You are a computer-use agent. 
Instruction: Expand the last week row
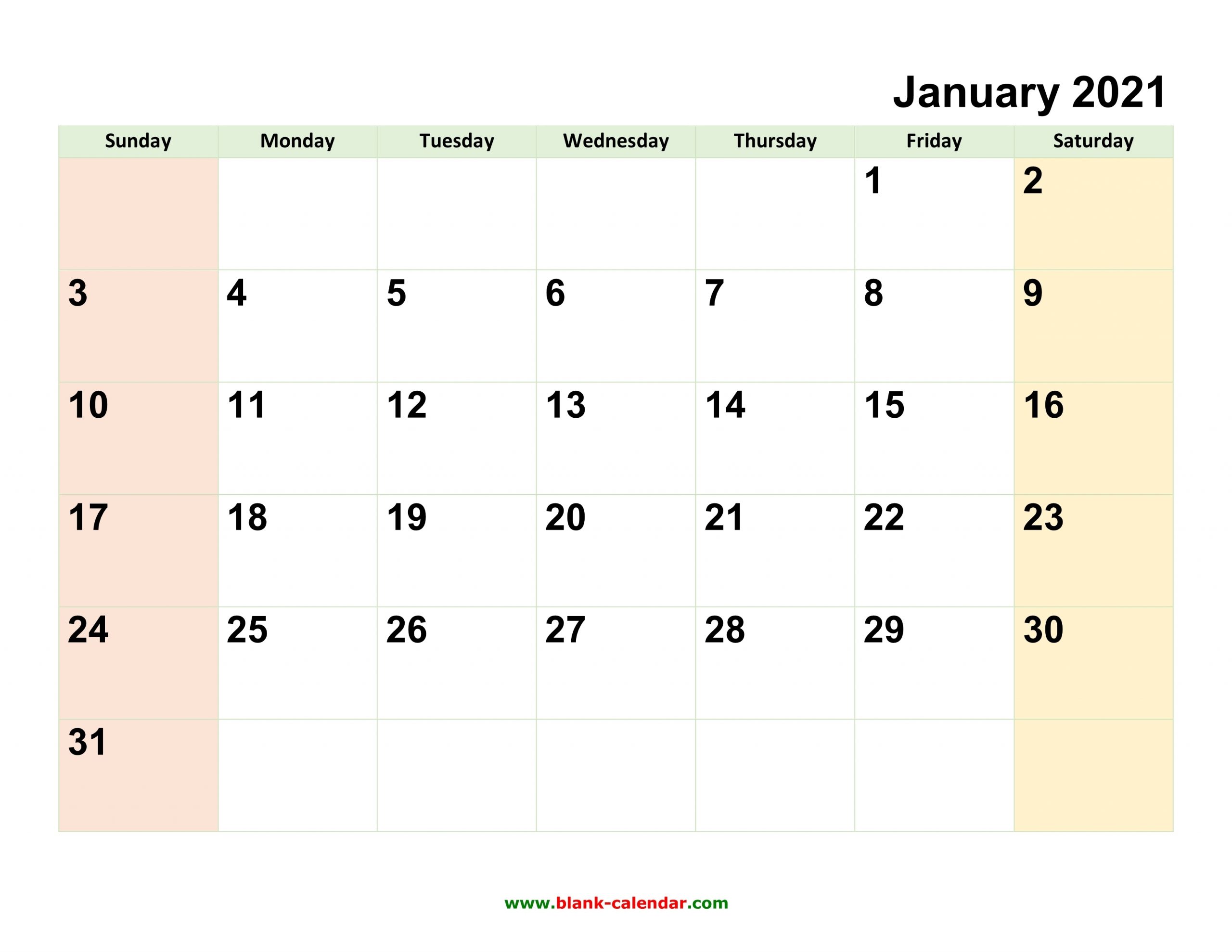coord(616,774)
